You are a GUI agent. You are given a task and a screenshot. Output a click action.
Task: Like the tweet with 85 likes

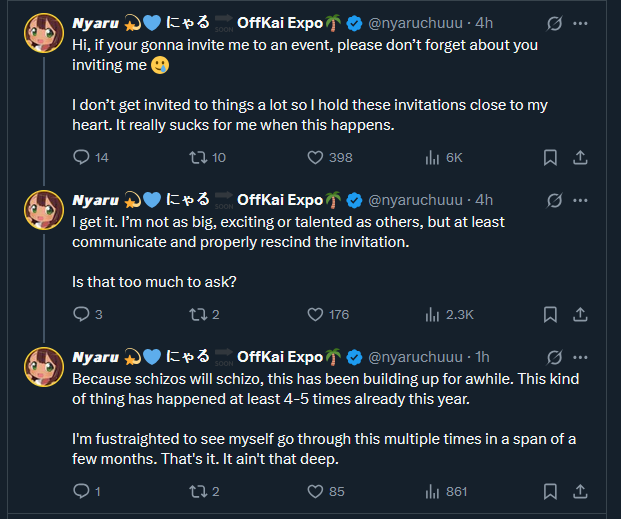pyautogui.click(x=315, y=491)
